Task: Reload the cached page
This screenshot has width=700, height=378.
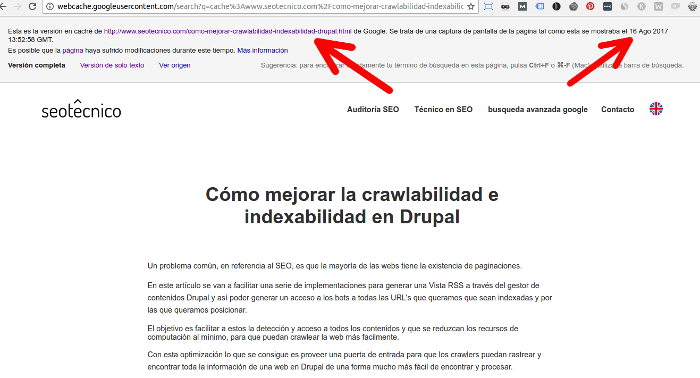Action: (x=32, y=6)
